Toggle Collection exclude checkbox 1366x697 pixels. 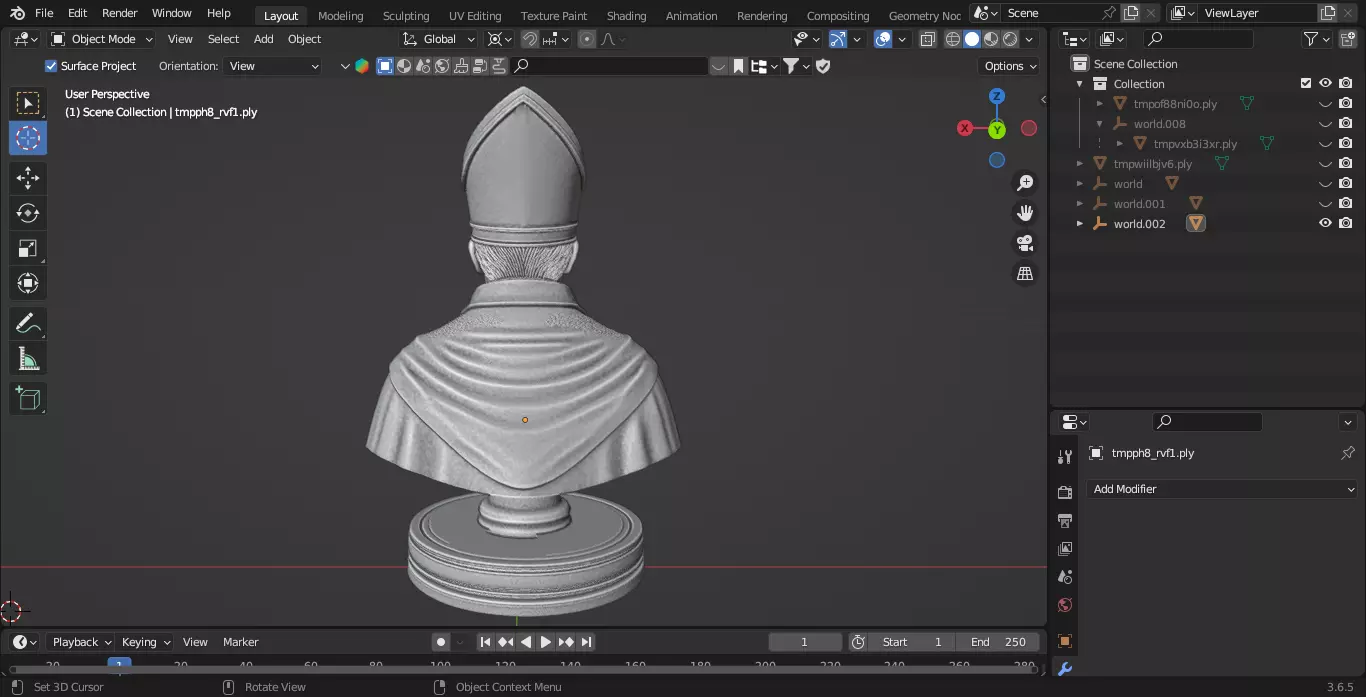[1305, 83]
